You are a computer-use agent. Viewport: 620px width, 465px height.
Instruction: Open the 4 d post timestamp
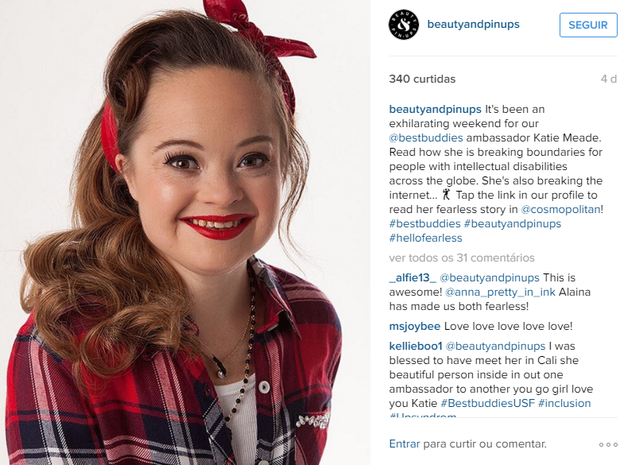(x=608, y=79)
